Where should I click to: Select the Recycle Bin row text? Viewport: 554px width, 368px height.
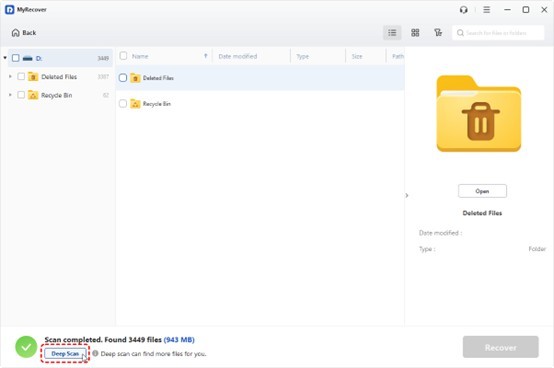157,104
